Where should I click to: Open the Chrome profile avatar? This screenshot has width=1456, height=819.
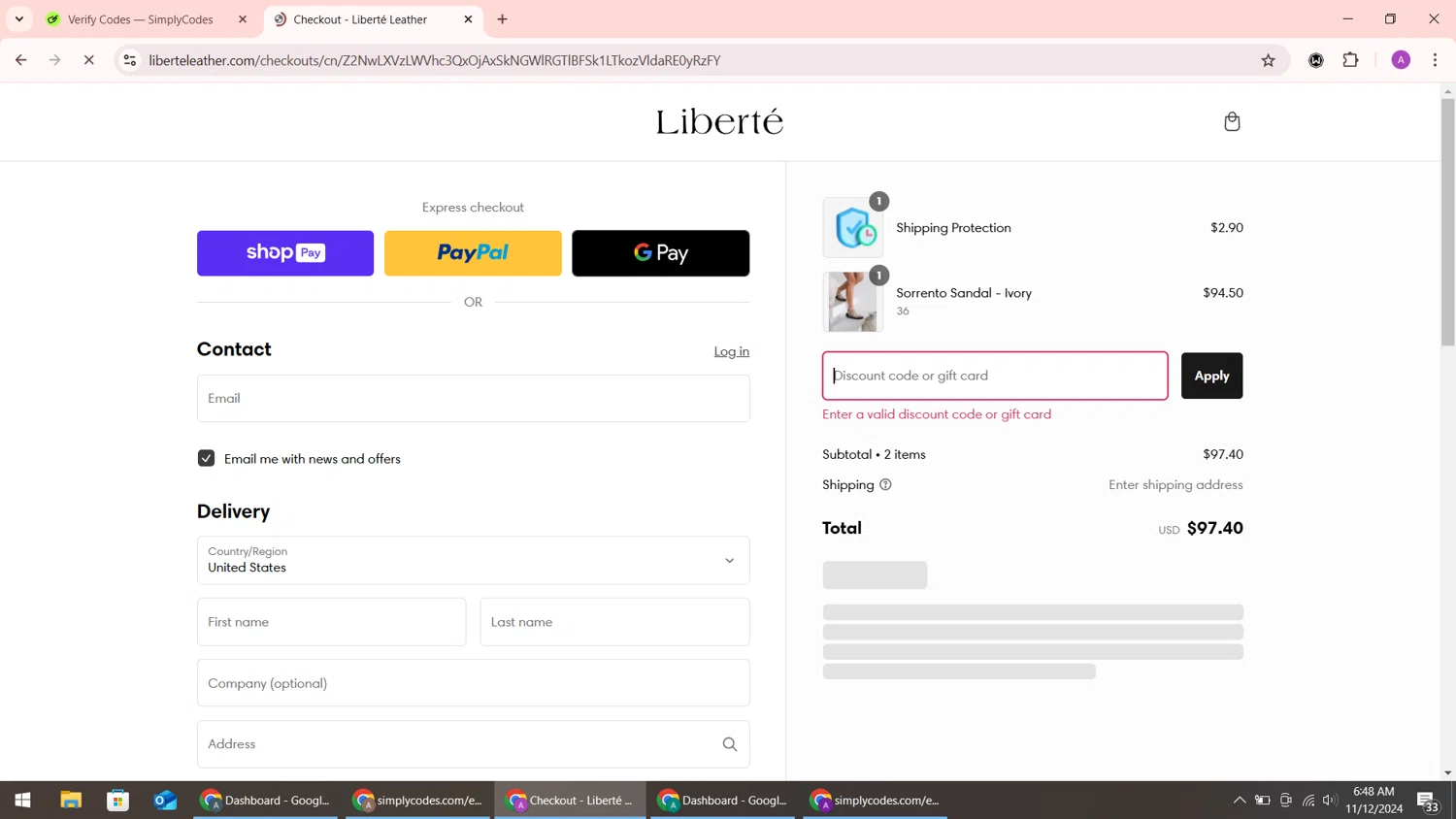pyautogui.click(x=1401, y=60)
